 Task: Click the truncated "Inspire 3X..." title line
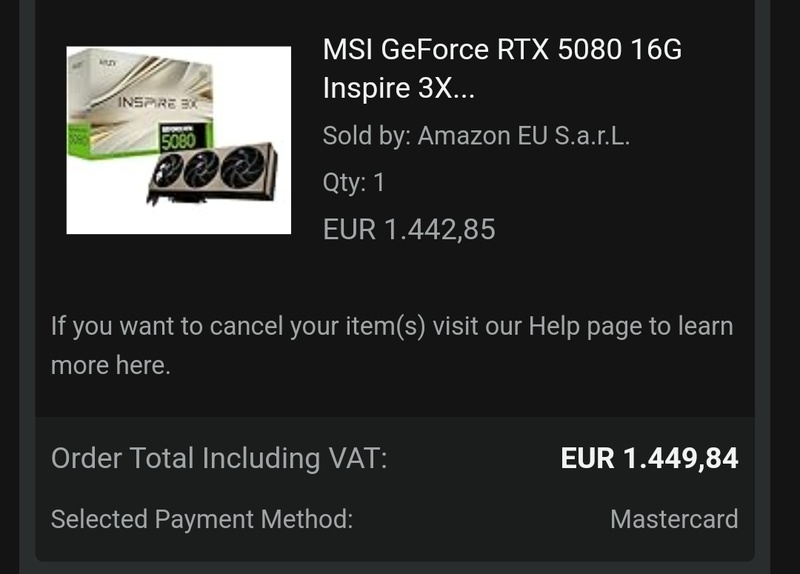click(400, 88)
